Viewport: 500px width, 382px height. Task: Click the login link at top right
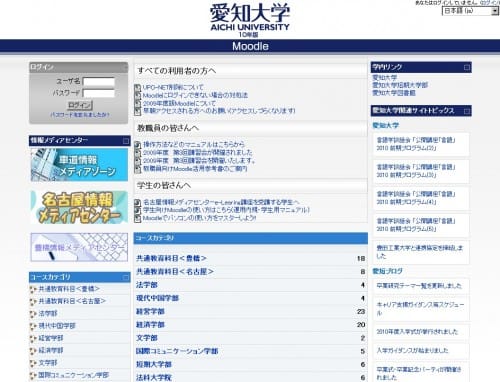click(x=490, y=3)
